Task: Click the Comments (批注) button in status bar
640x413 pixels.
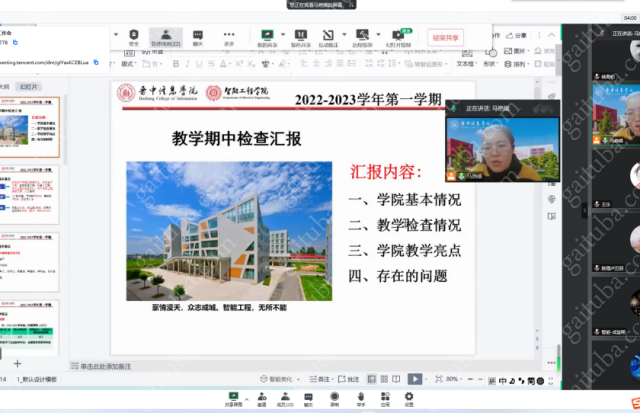Action: 349,379
